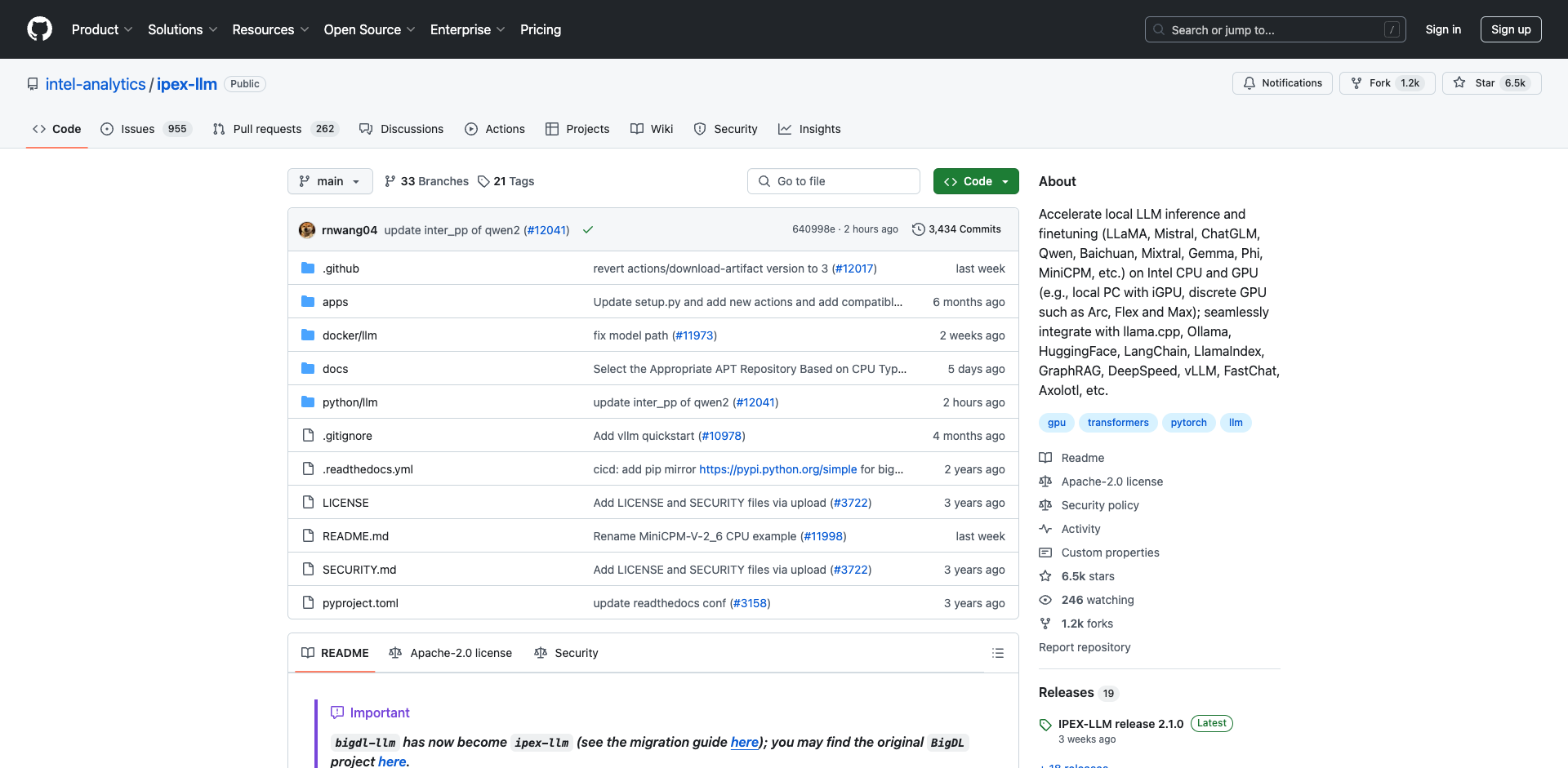Image resolution: width=1568 pixels, height=768 pixels.
Task: Open the 3,434 Commits history
Action: tap(956, 229)
